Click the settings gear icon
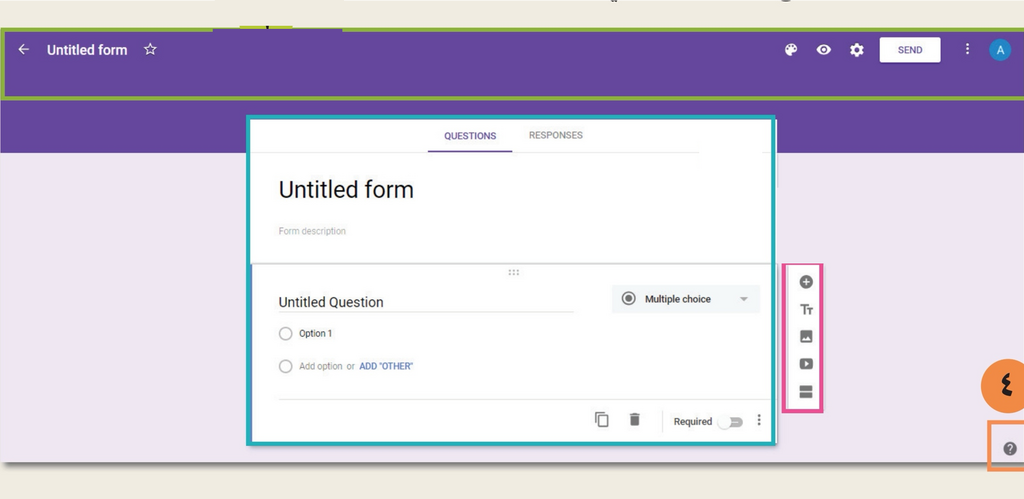The image size is (1024, 499). 856,50
